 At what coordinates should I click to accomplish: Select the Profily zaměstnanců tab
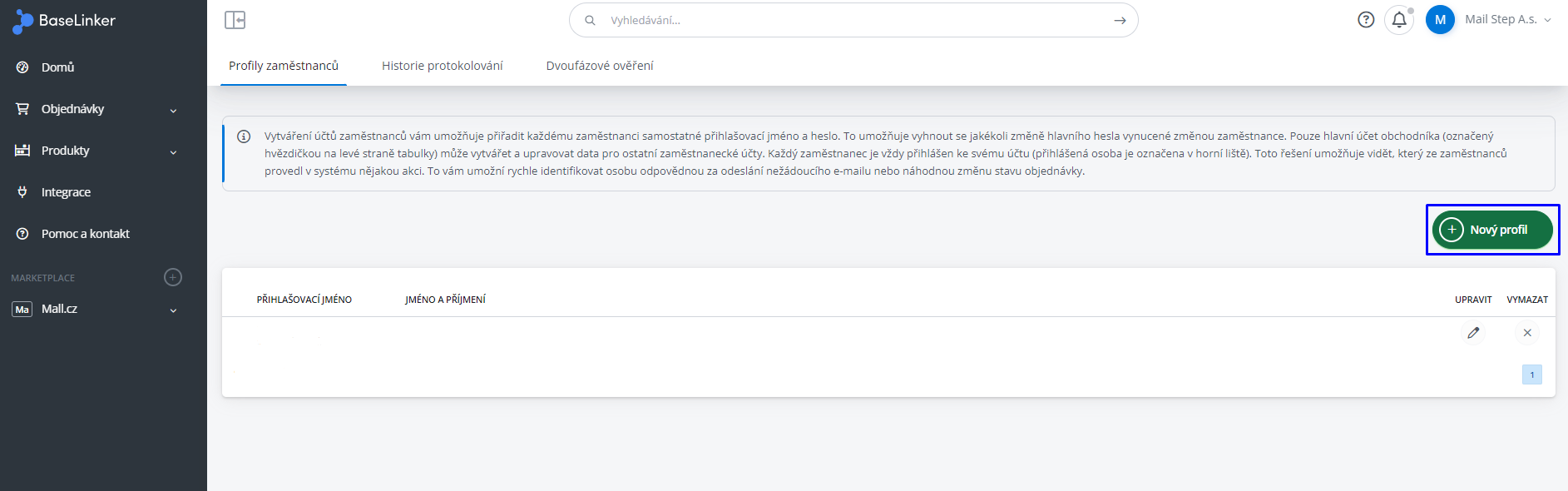coord(283,66)
